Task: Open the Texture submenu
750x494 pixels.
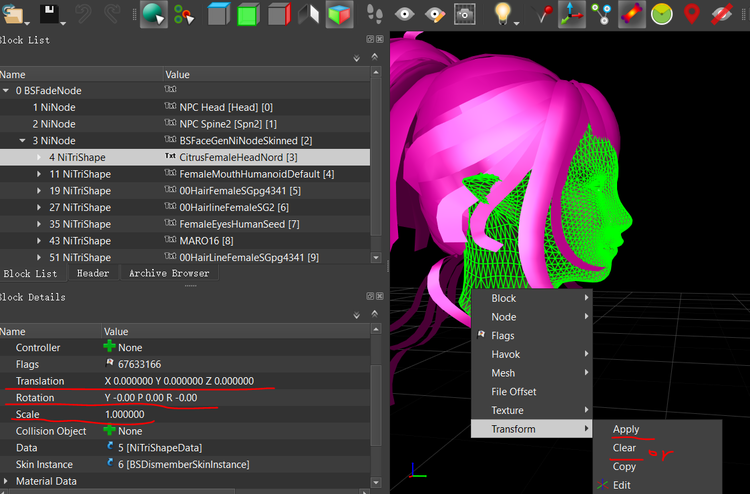Action: point(531,410)
